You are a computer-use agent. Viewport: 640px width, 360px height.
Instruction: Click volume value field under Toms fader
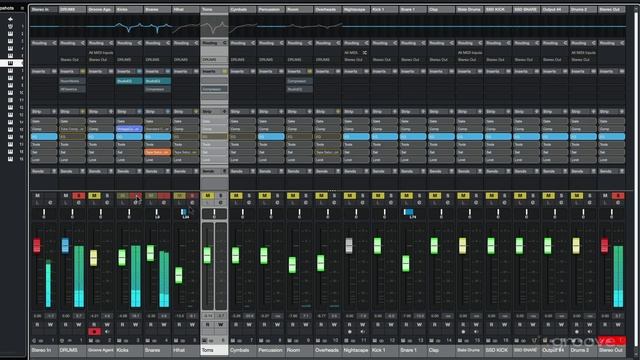208,316
